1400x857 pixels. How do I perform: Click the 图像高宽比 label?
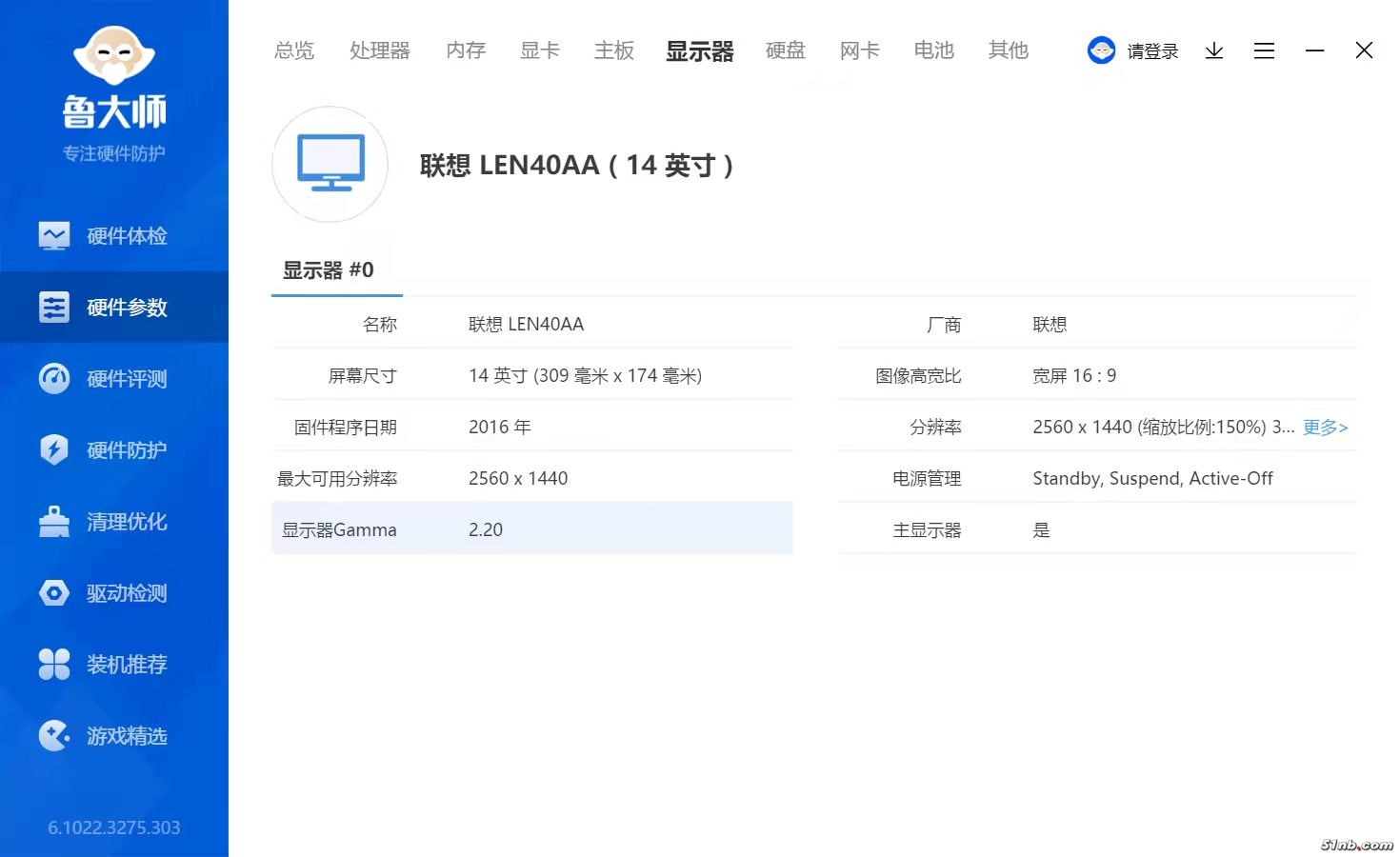click(918, 376)
